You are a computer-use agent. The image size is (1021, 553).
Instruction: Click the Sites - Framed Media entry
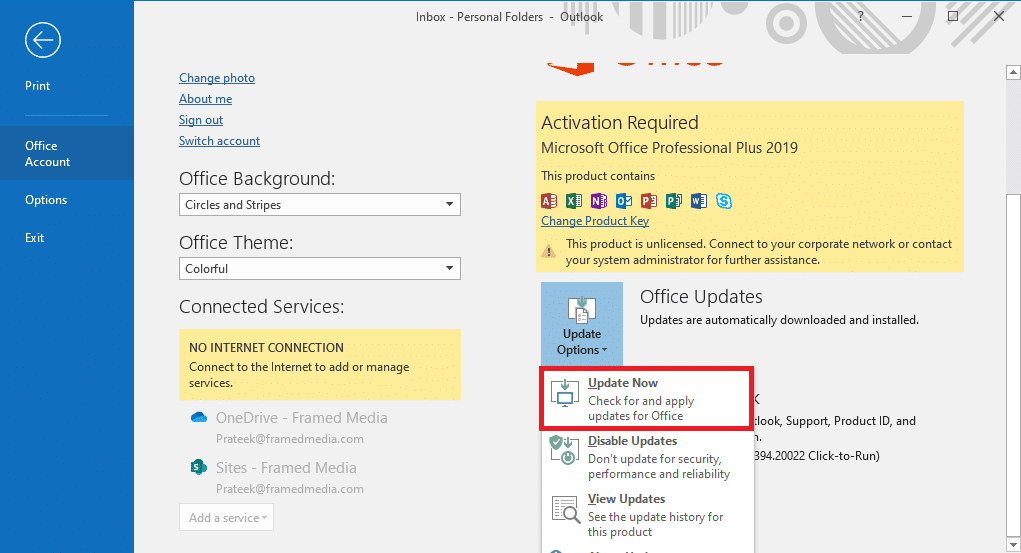(x=286, y=468)
